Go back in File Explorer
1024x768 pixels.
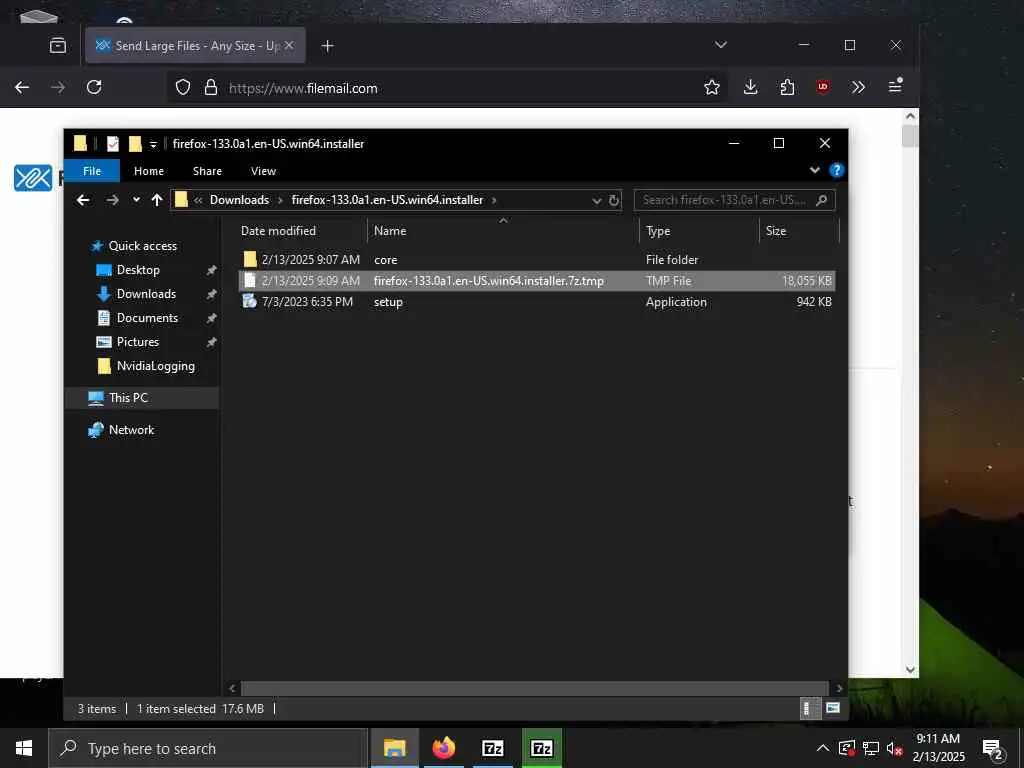pyautogui.click(x=83, y=200)
